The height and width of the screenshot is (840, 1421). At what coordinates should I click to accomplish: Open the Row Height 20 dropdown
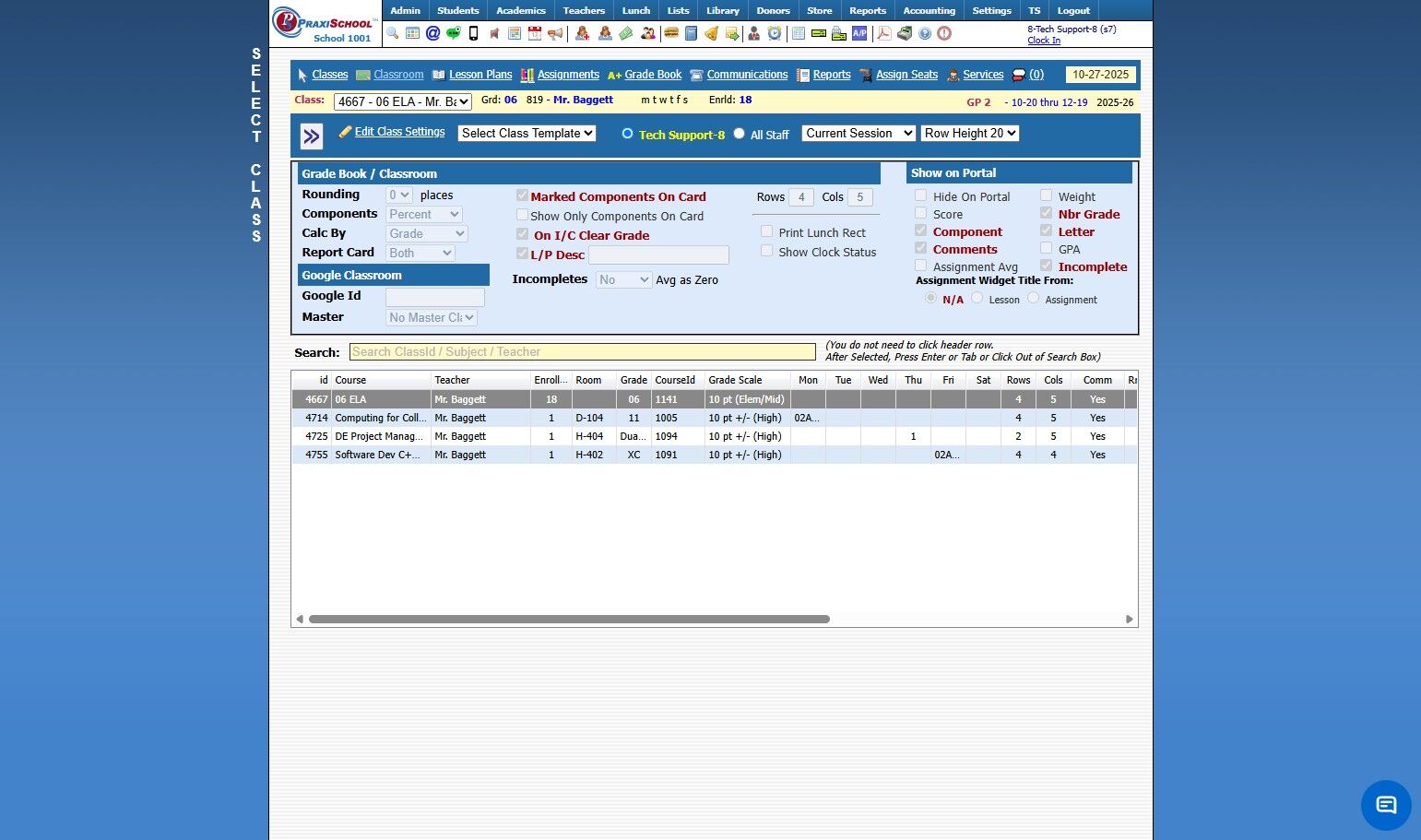click(970, 133)
